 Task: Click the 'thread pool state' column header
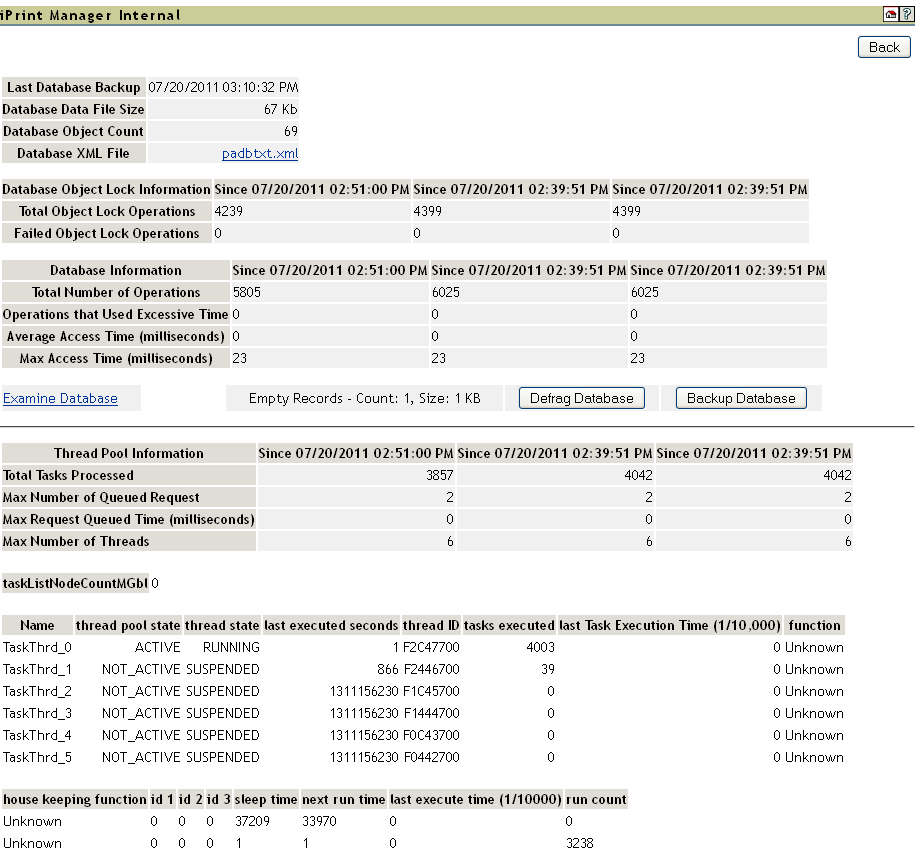point(128,625)
